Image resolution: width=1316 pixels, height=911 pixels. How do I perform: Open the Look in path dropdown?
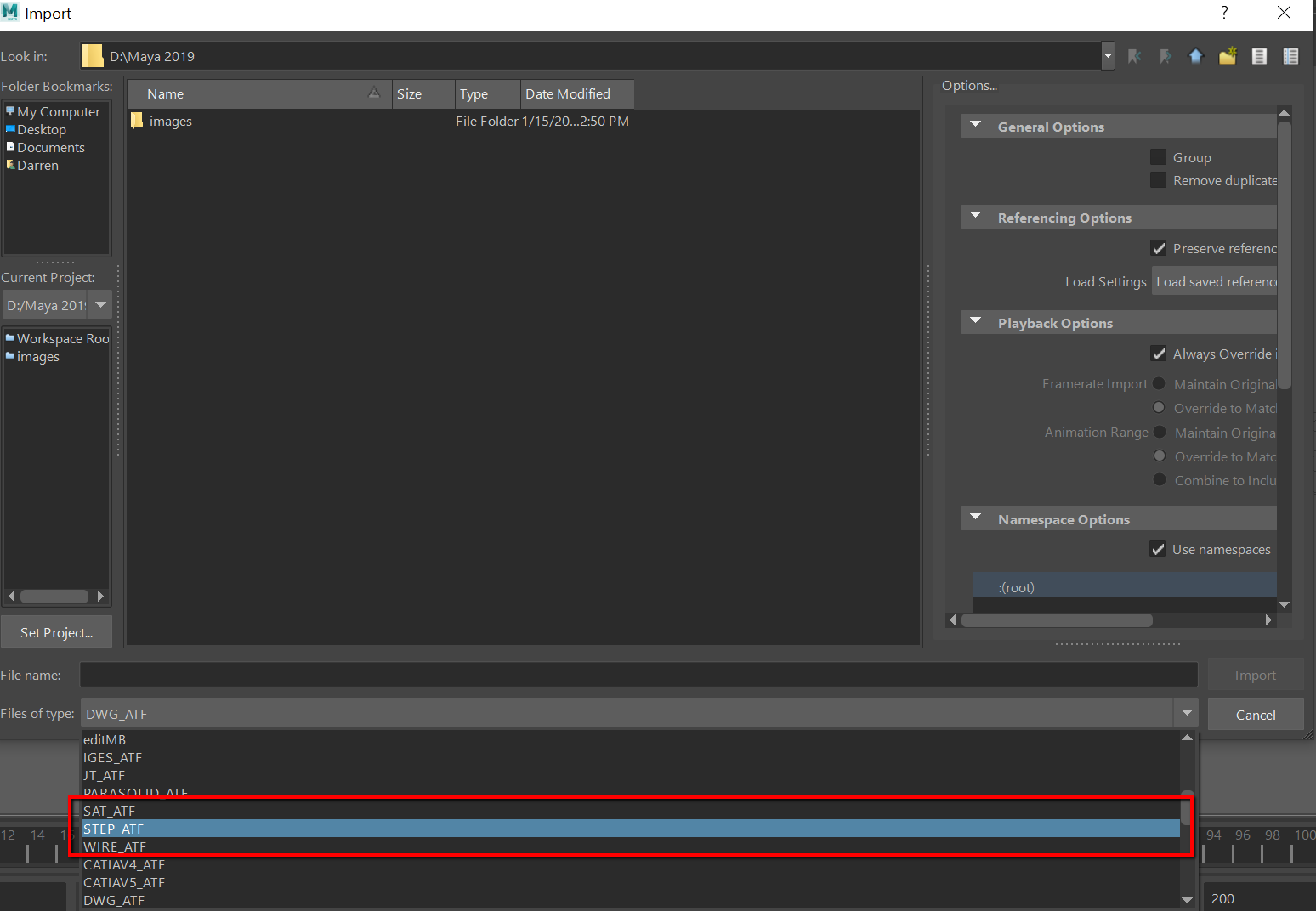coord(1107,55)
